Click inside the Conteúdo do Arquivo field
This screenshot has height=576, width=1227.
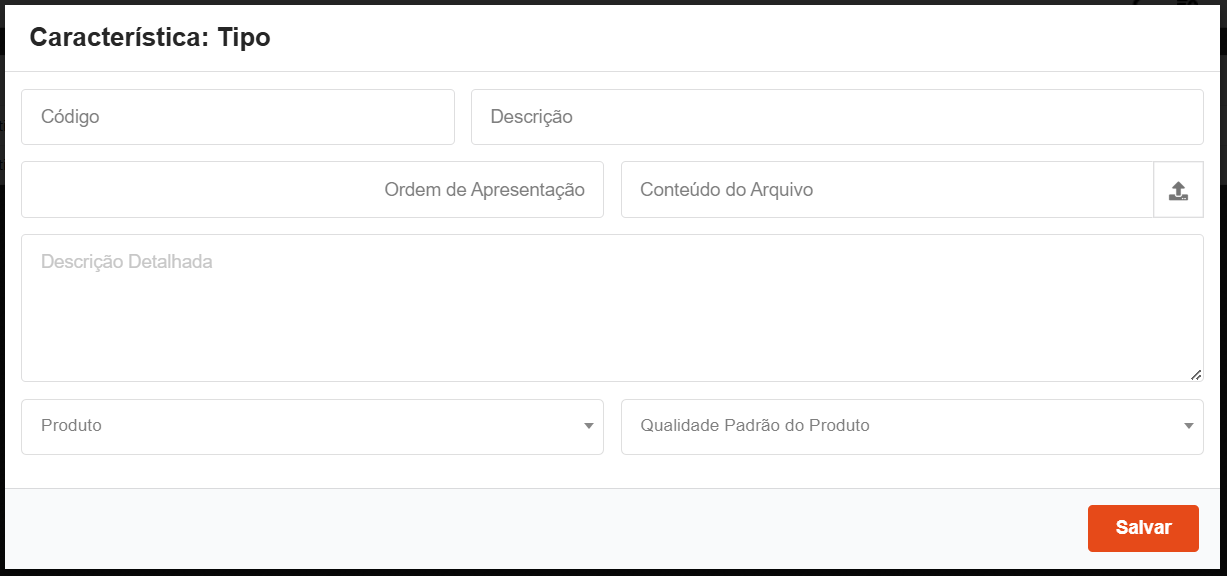tap(890, 189)
